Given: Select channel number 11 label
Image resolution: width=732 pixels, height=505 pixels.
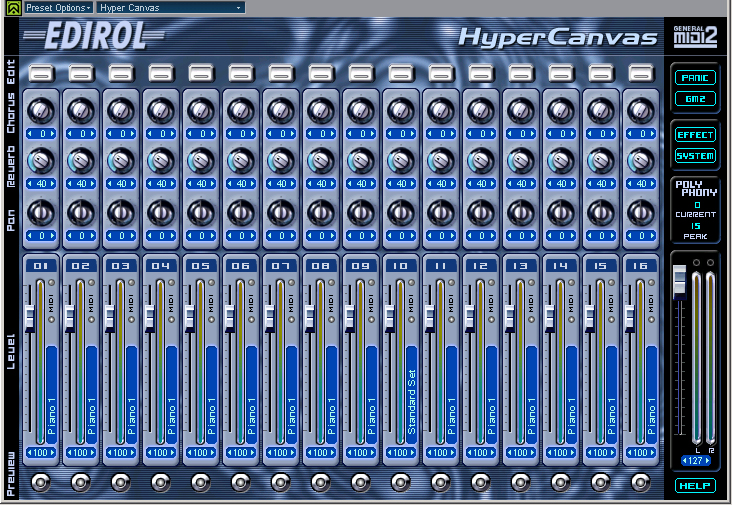Looking at the screenshot, I should (441, 266).
